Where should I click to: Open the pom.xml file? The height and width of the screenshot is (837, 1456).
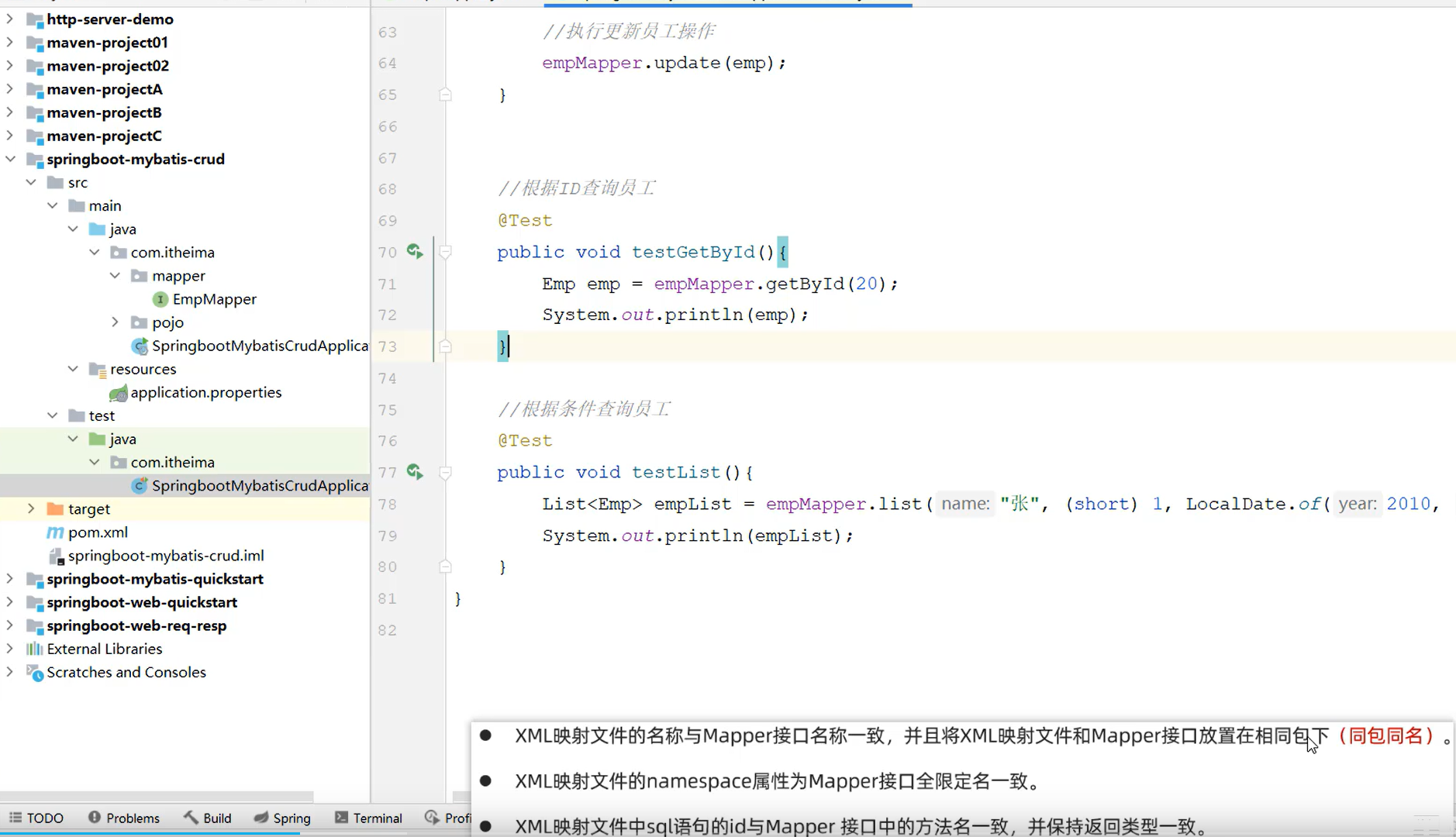98,532
